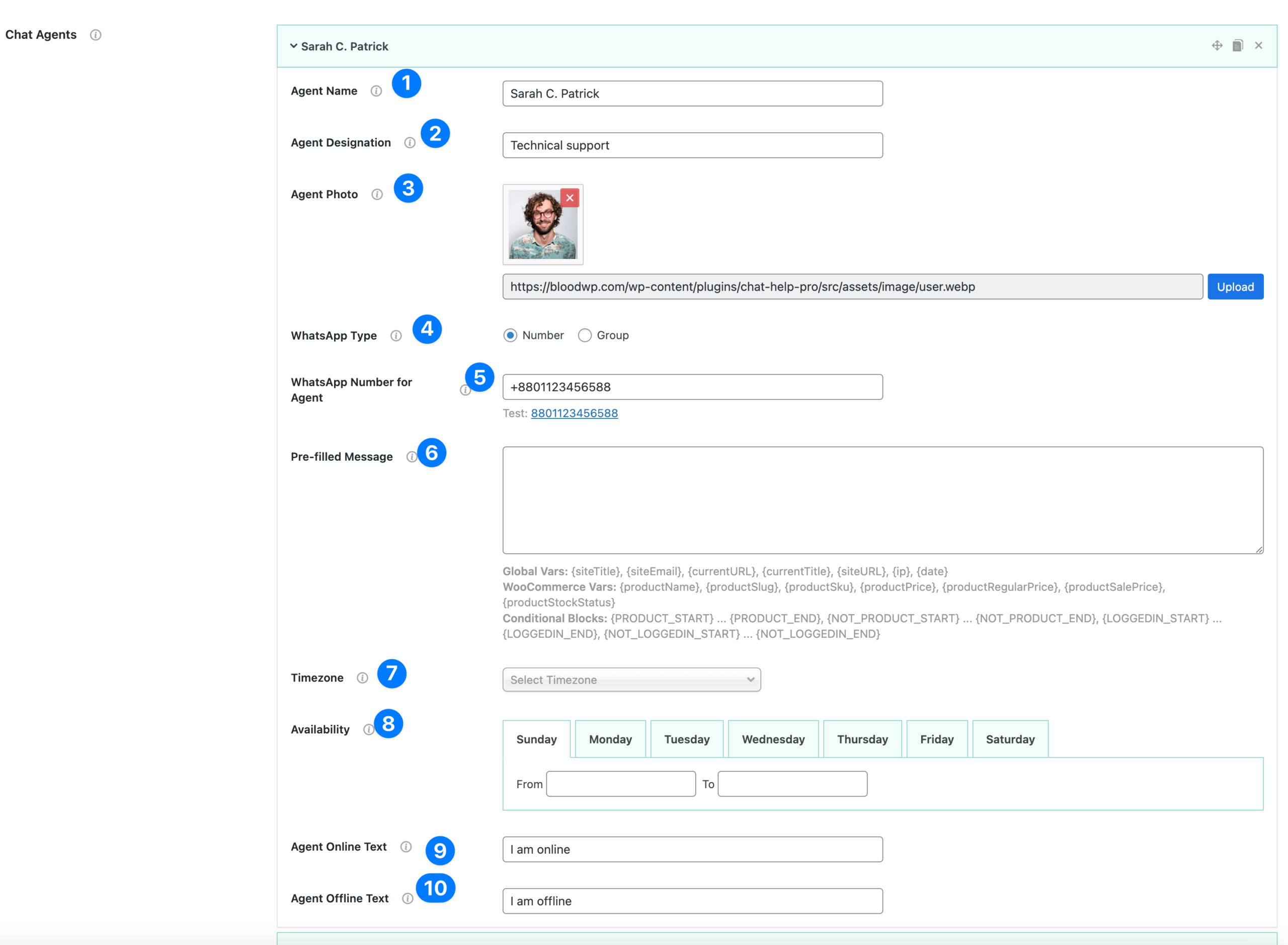1288x945 pixels.
Task: Click the Pre-filled Message text area
Action: [x=882, y=500]
